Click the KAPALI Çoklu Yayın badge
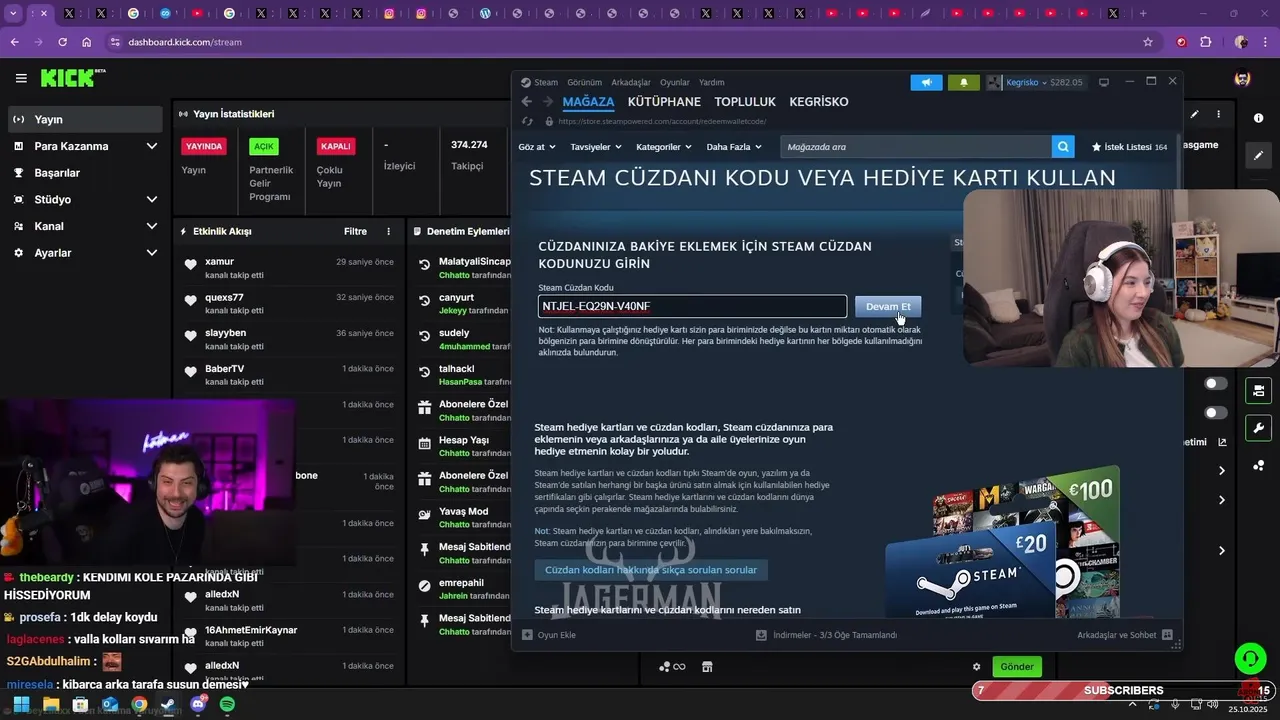Image resolution: width=1280 pixels, height=720 pixels. point(335,146)
